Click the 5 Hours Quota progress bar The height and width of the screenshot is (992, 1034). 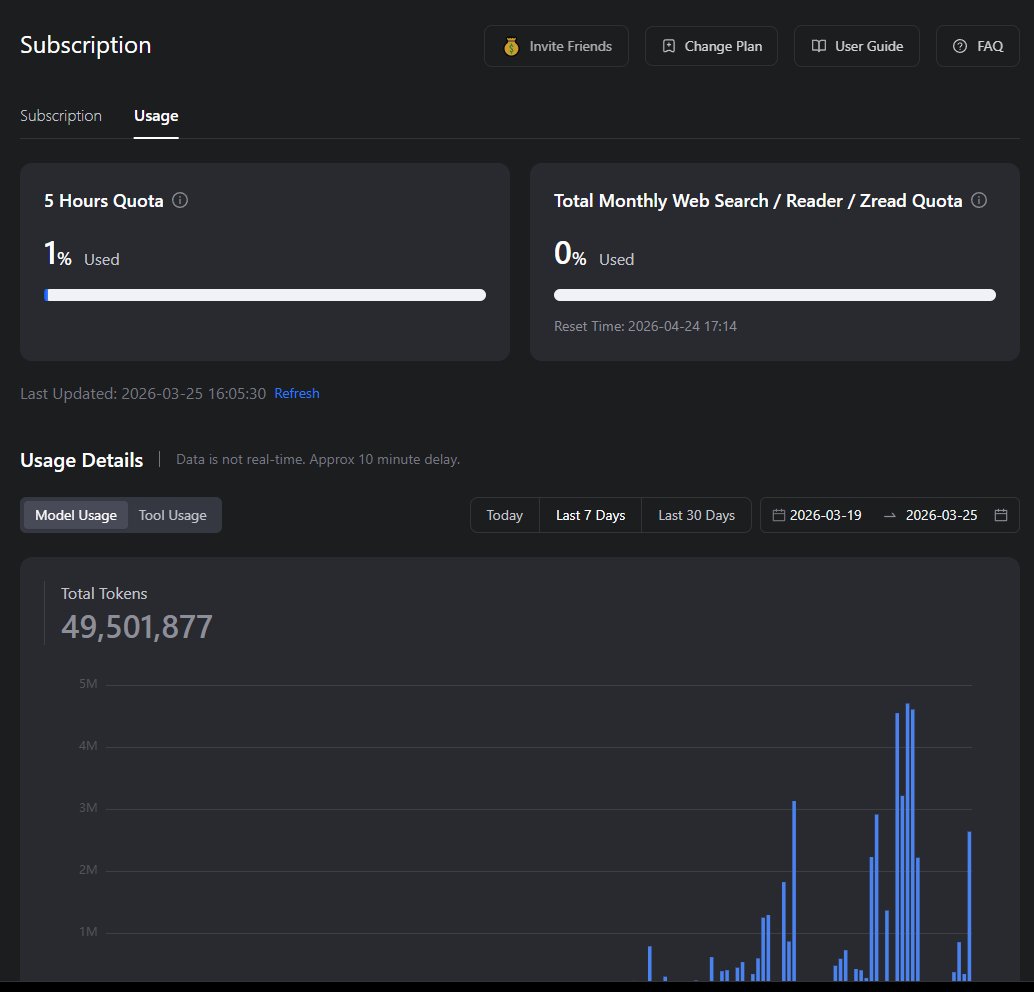tap(265, 295)
